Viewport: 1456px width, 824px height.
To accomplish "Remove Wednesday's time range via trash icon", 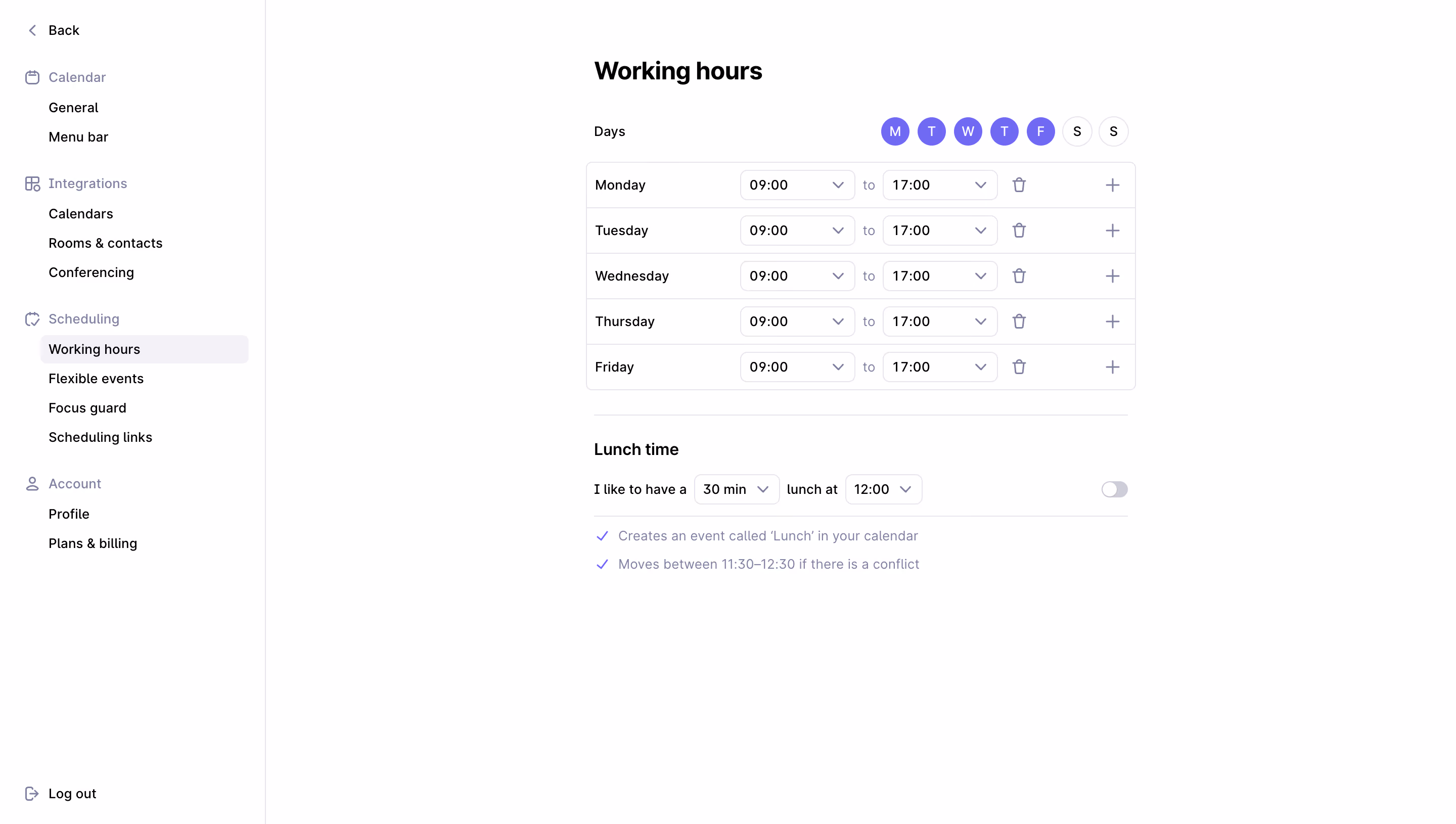I will pos(1019,276).
